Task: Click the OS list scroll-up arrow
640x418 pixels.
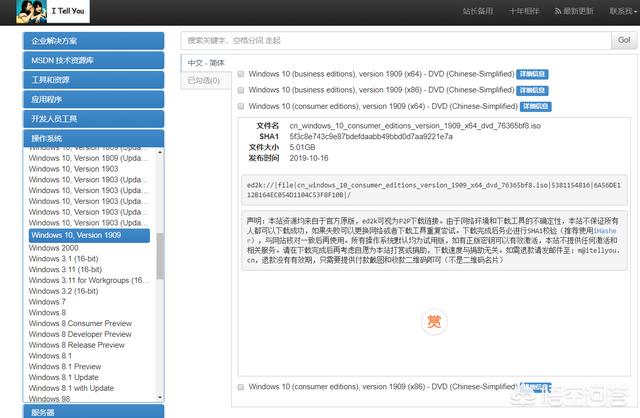Action: point(160,152)
